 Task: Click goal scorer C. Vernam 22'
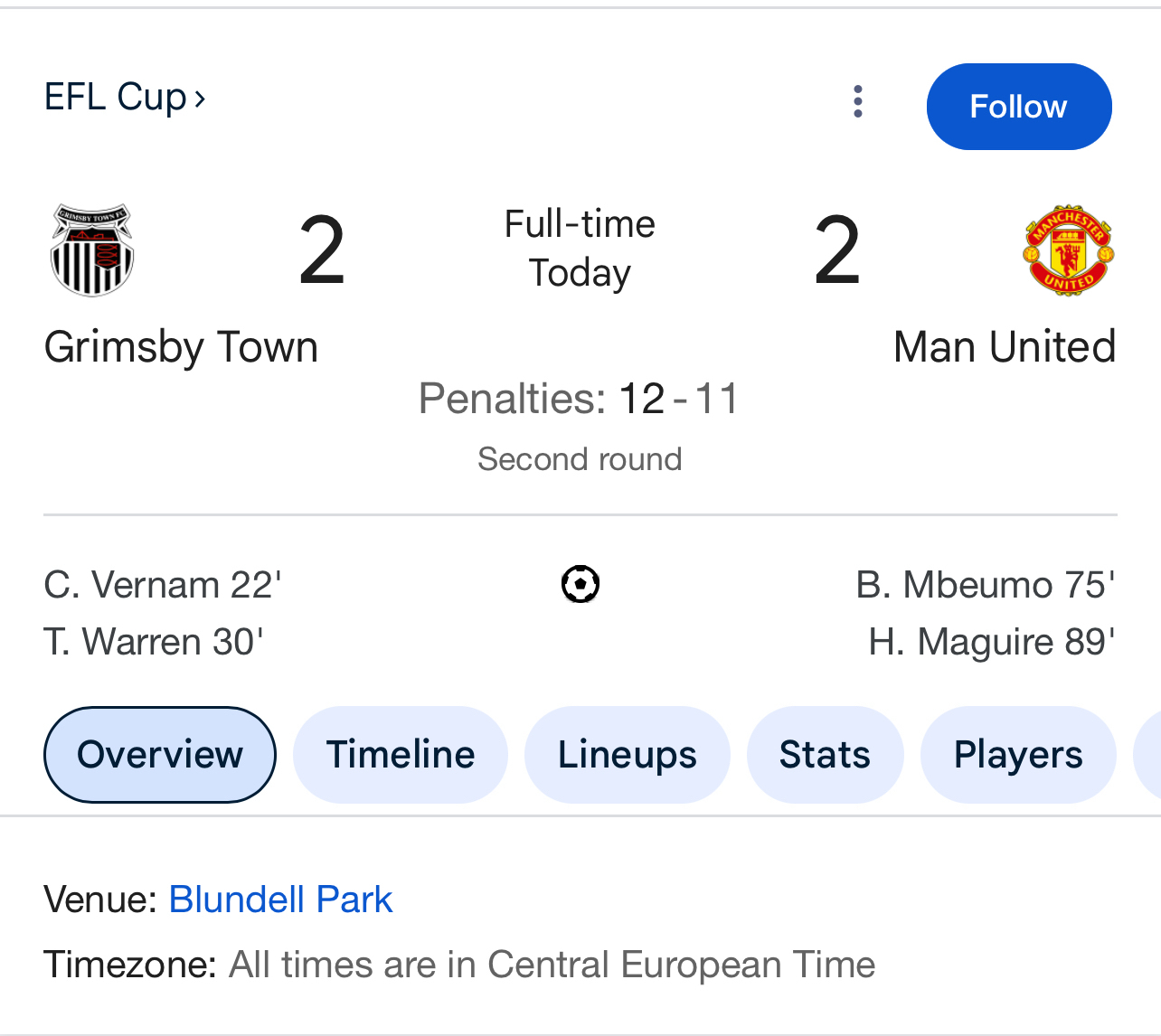[163, 585]
